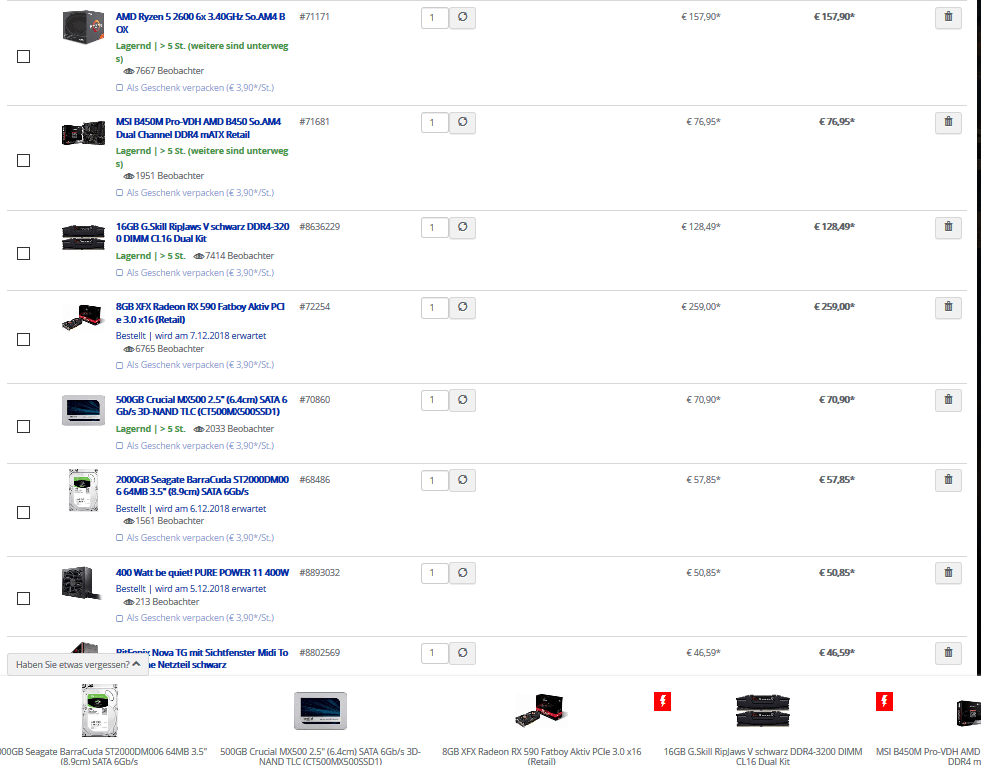
Task: Click item number #71171
Action: [314, 17]
